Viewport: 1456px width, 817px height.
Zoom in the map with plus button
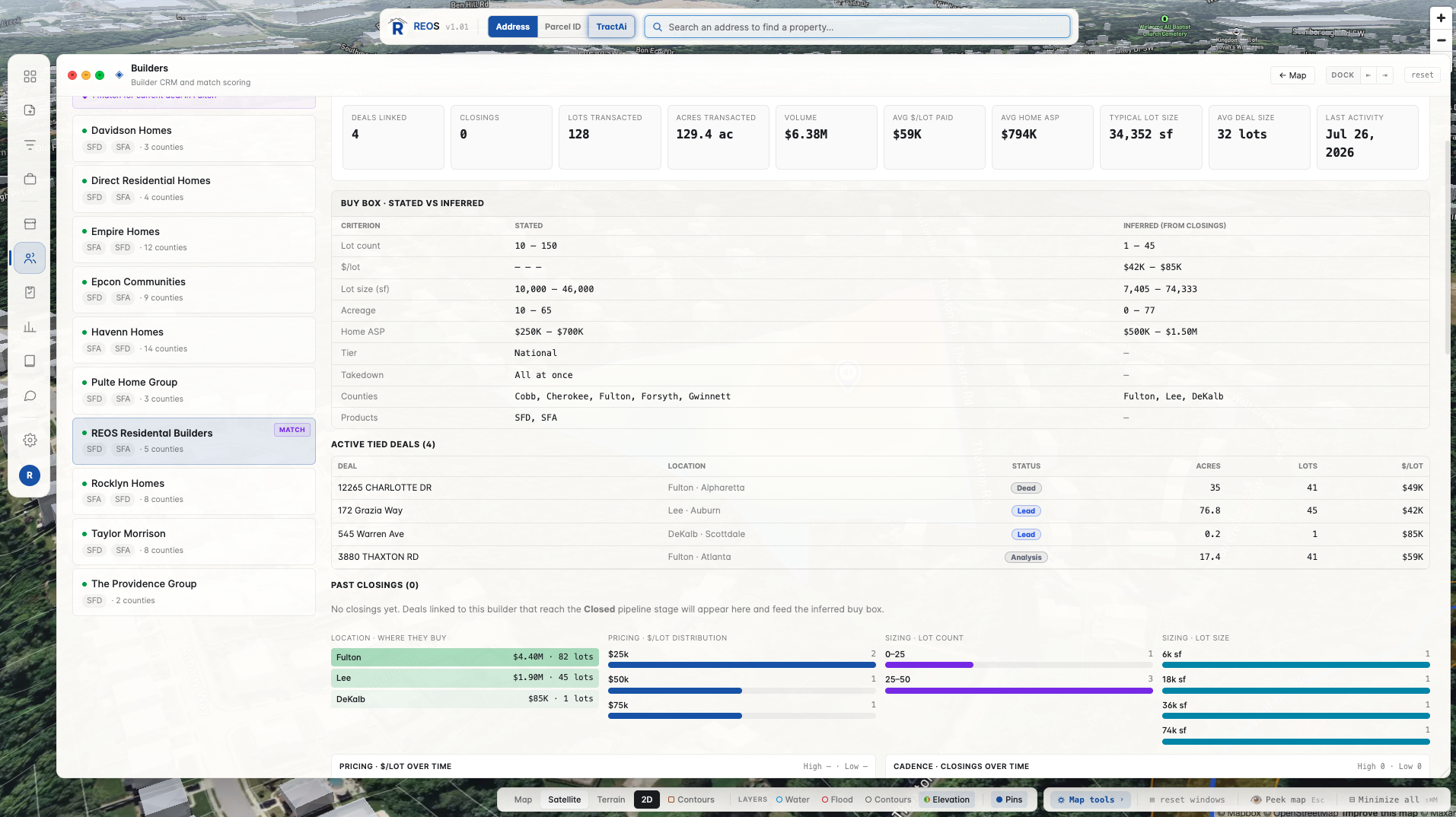pyautogui.click(x=1441, y=17)
